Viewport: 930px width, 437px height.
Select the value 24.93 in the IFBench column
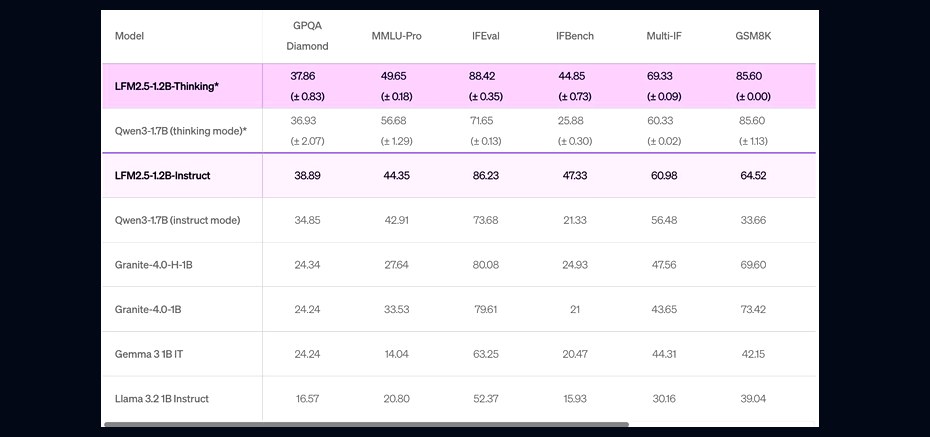[x=575, y=264]
